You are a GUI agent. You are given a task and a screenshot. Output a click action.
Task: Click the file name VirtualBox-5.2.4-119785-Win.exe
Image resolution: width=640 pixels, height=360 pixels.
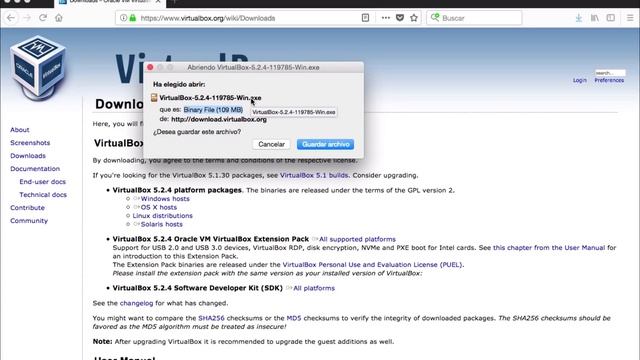210,98
